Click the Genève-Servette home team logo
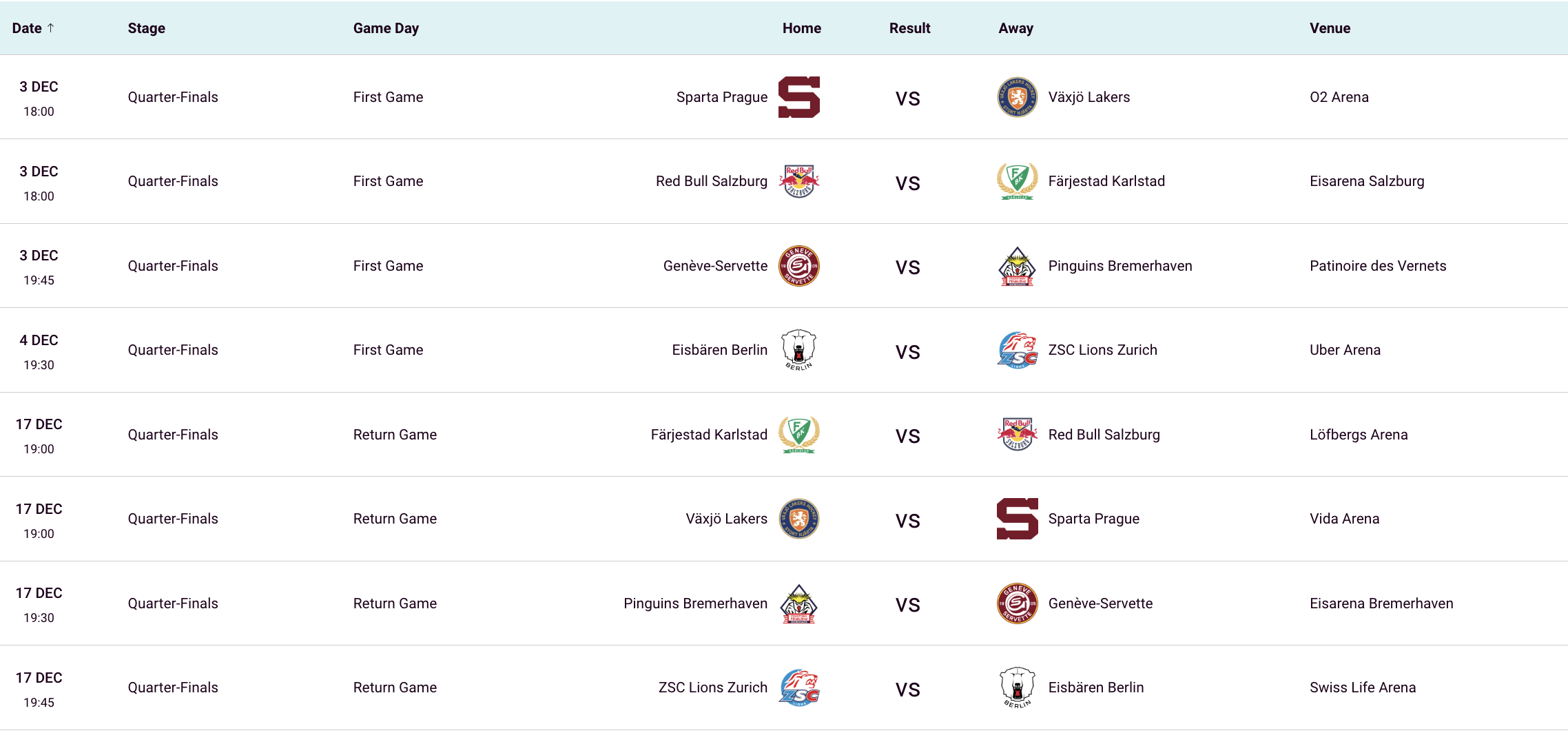Image resolution: width=1568 pixels, height=744 pixels. (x=798, y=266)
